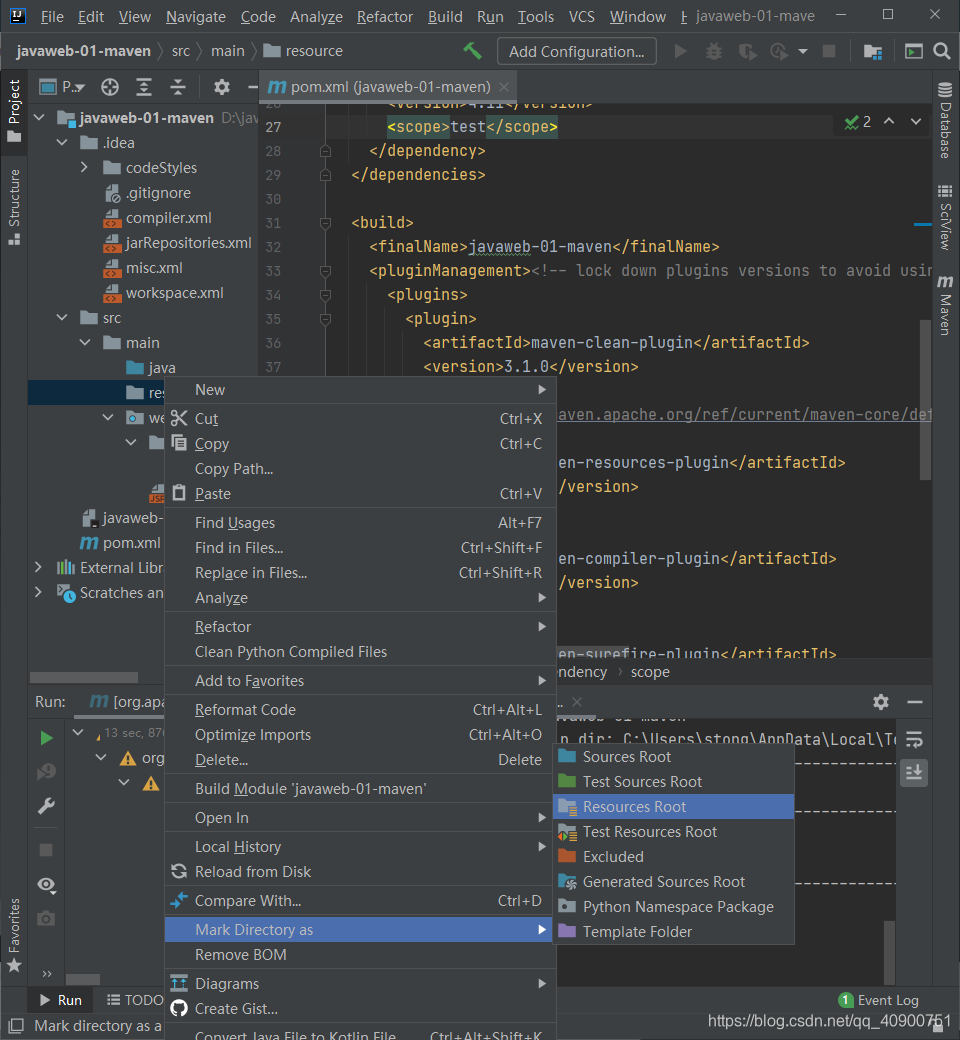Click Expand All icon in Project panel

[x=144, y=87]
